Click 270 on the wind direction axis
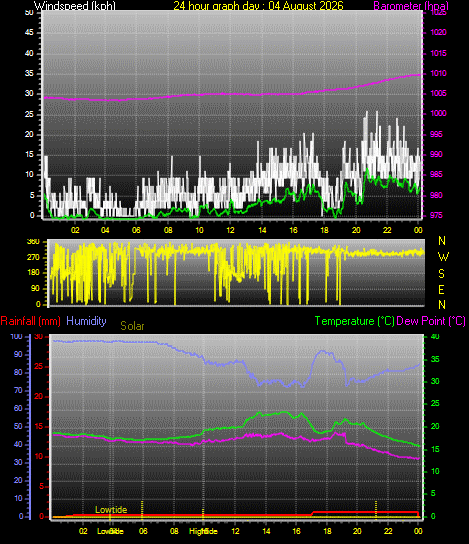The image size is (469, 544). [33, 258]
